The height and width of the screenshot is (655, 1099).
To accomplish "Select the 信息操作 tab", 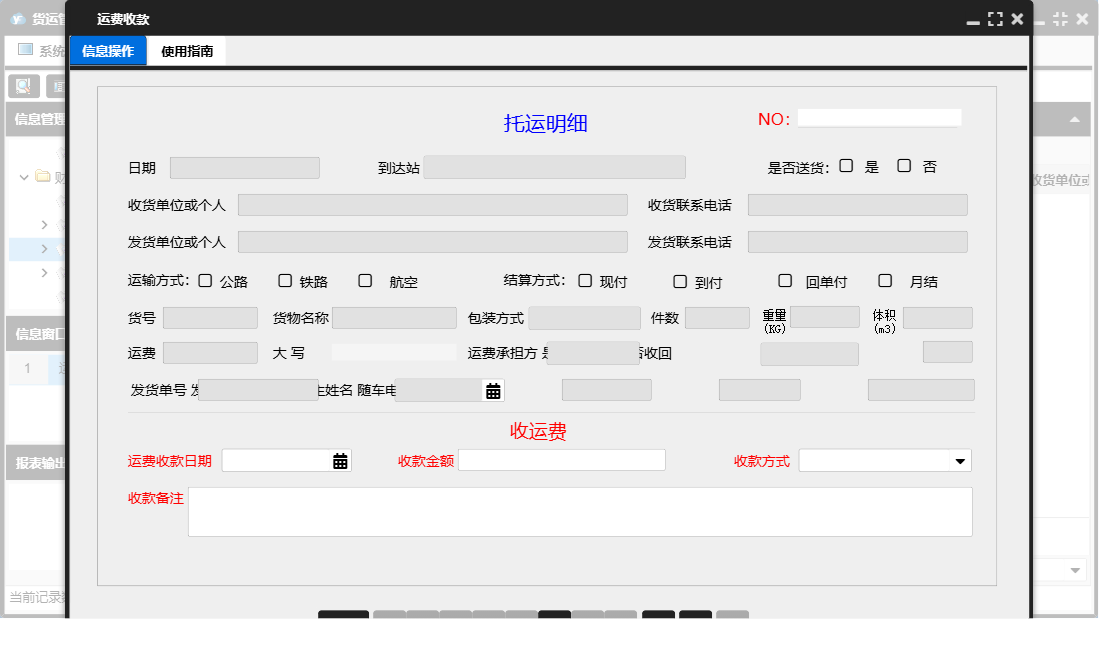I will click(x=107, y=49).
